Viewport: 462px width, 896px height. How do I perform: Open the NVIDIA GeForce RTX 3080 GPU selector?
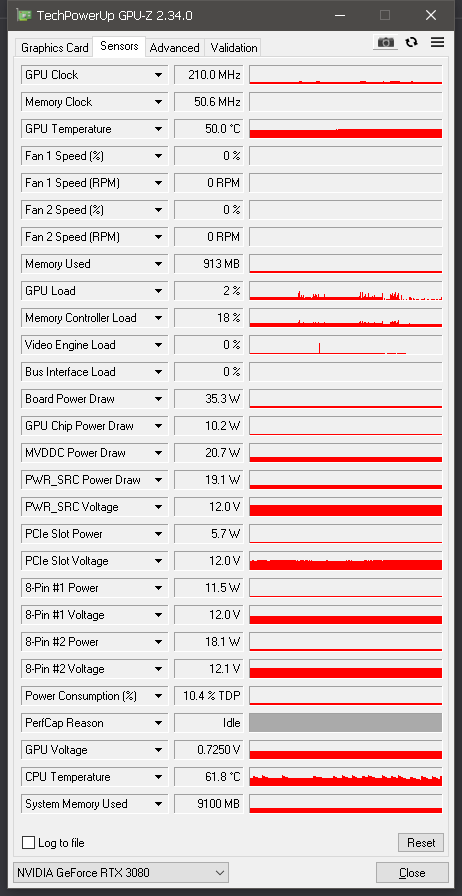121,873
